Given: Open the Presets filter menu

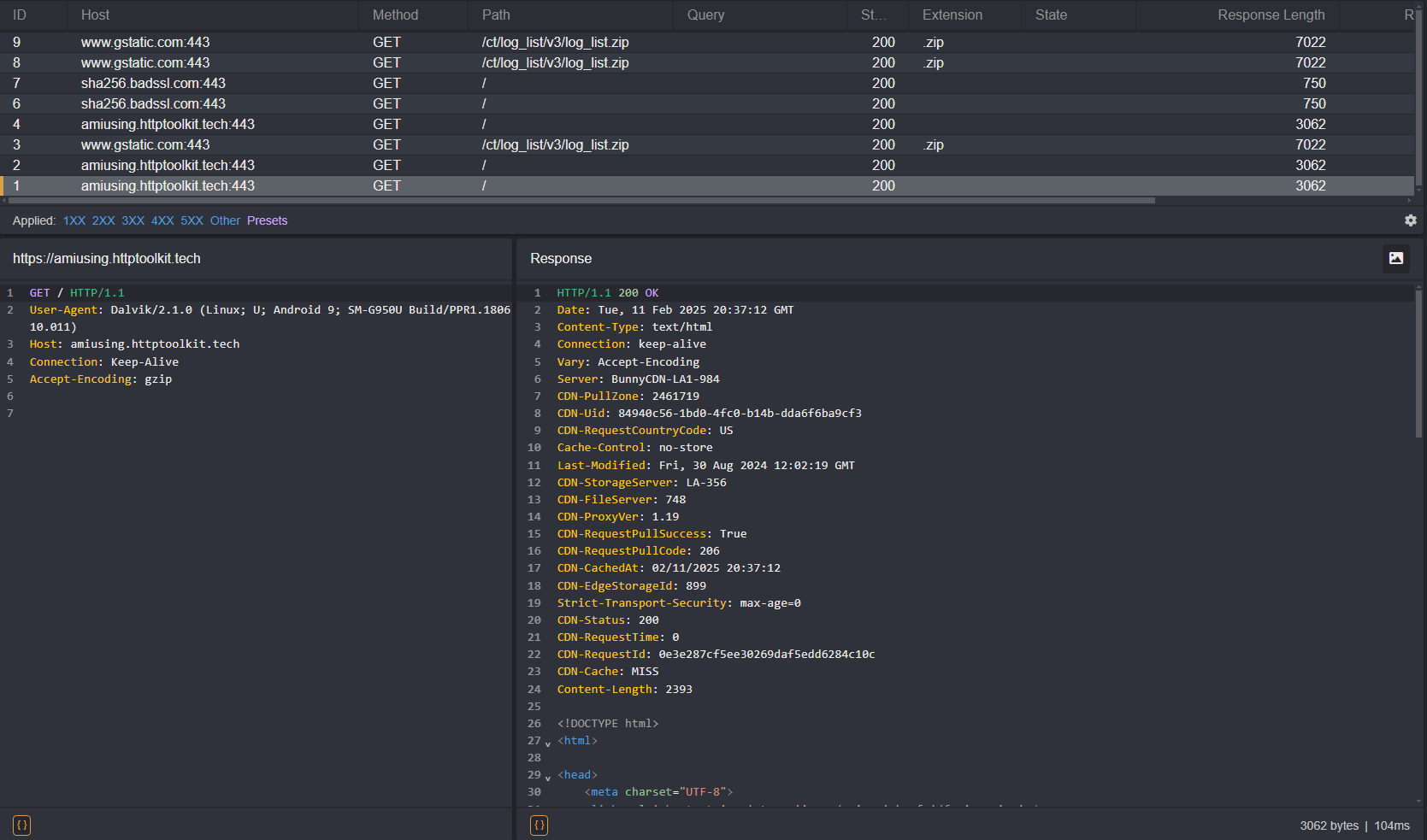Looking at the screenshot, I should 267,220.
